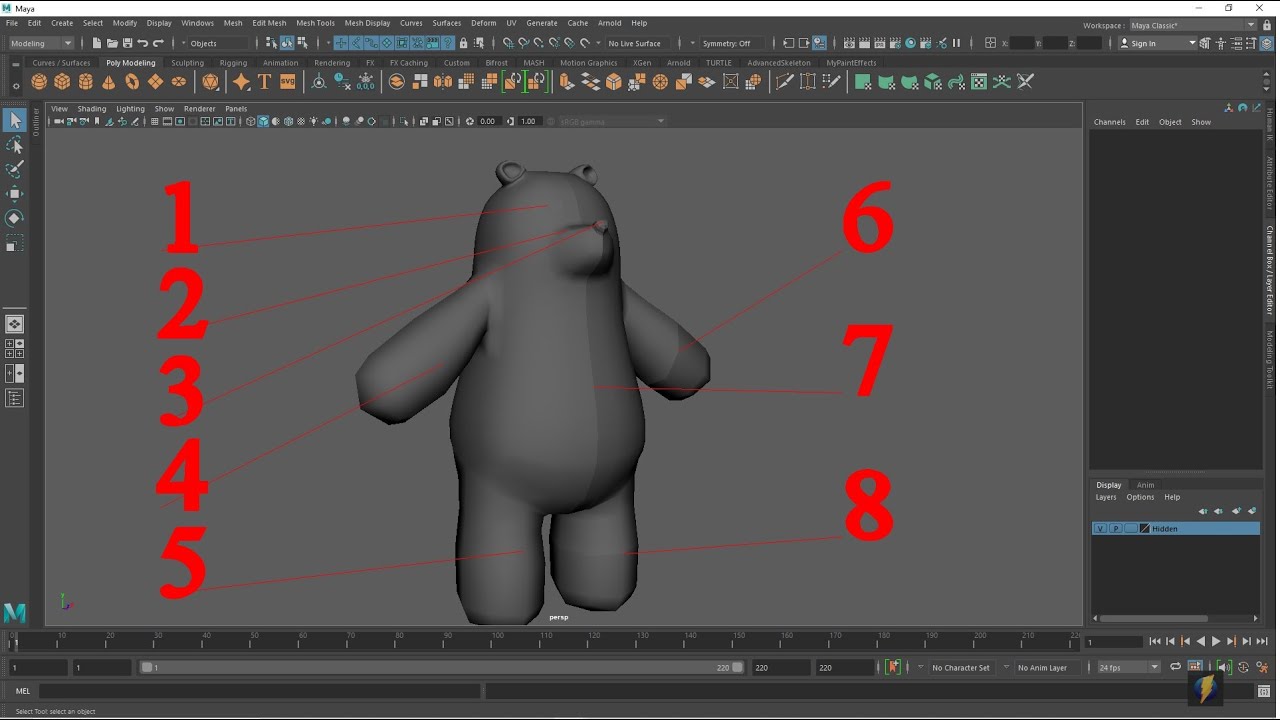The width and height of the screenshot is (1280, 720).
Task: Switch to the Anim tab in layer editor
Action: click(x=1145, y=485)
